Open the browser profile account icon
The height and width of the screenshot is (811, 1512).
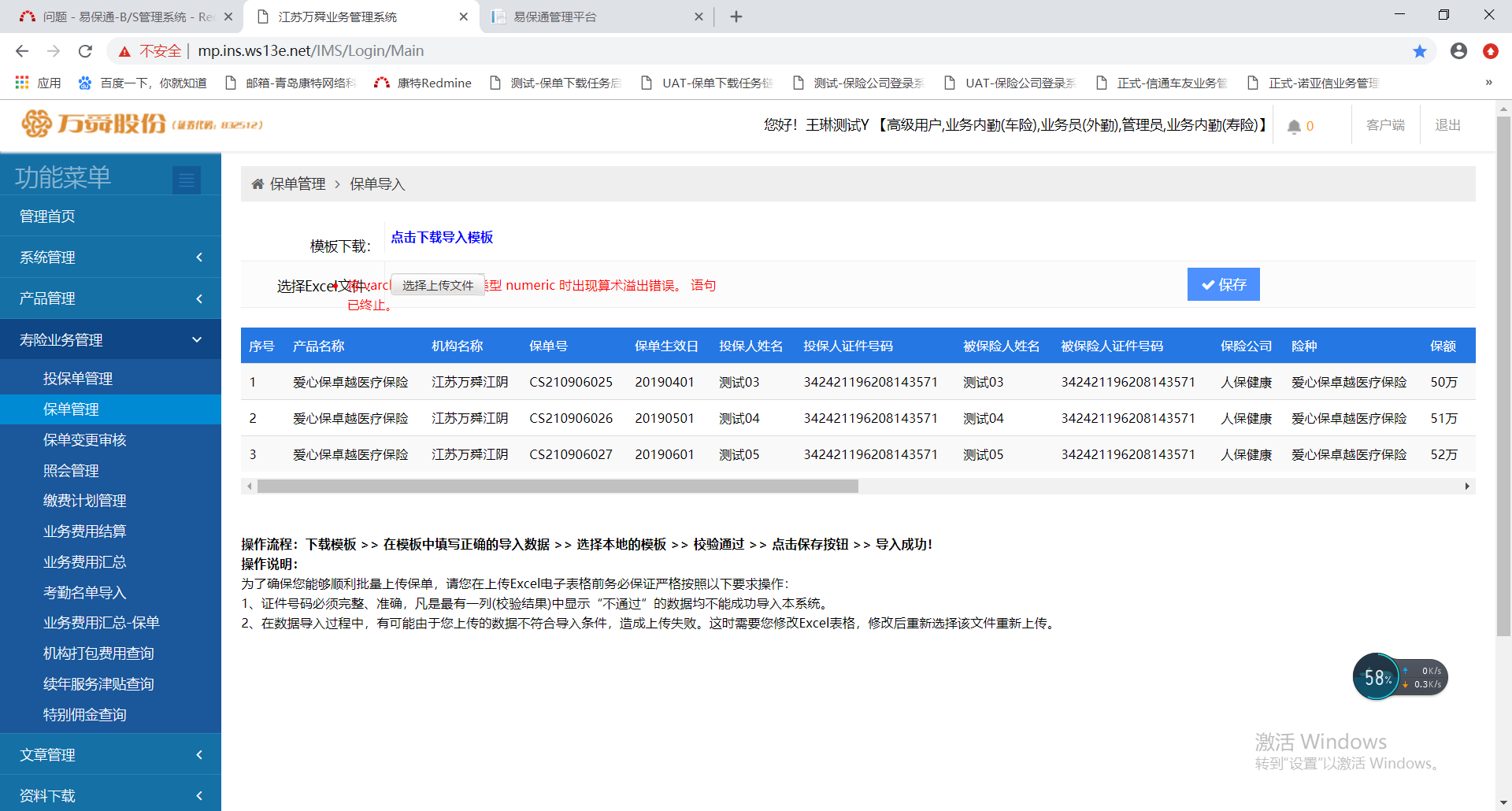pyautogui.click(x=1458, y=51)
